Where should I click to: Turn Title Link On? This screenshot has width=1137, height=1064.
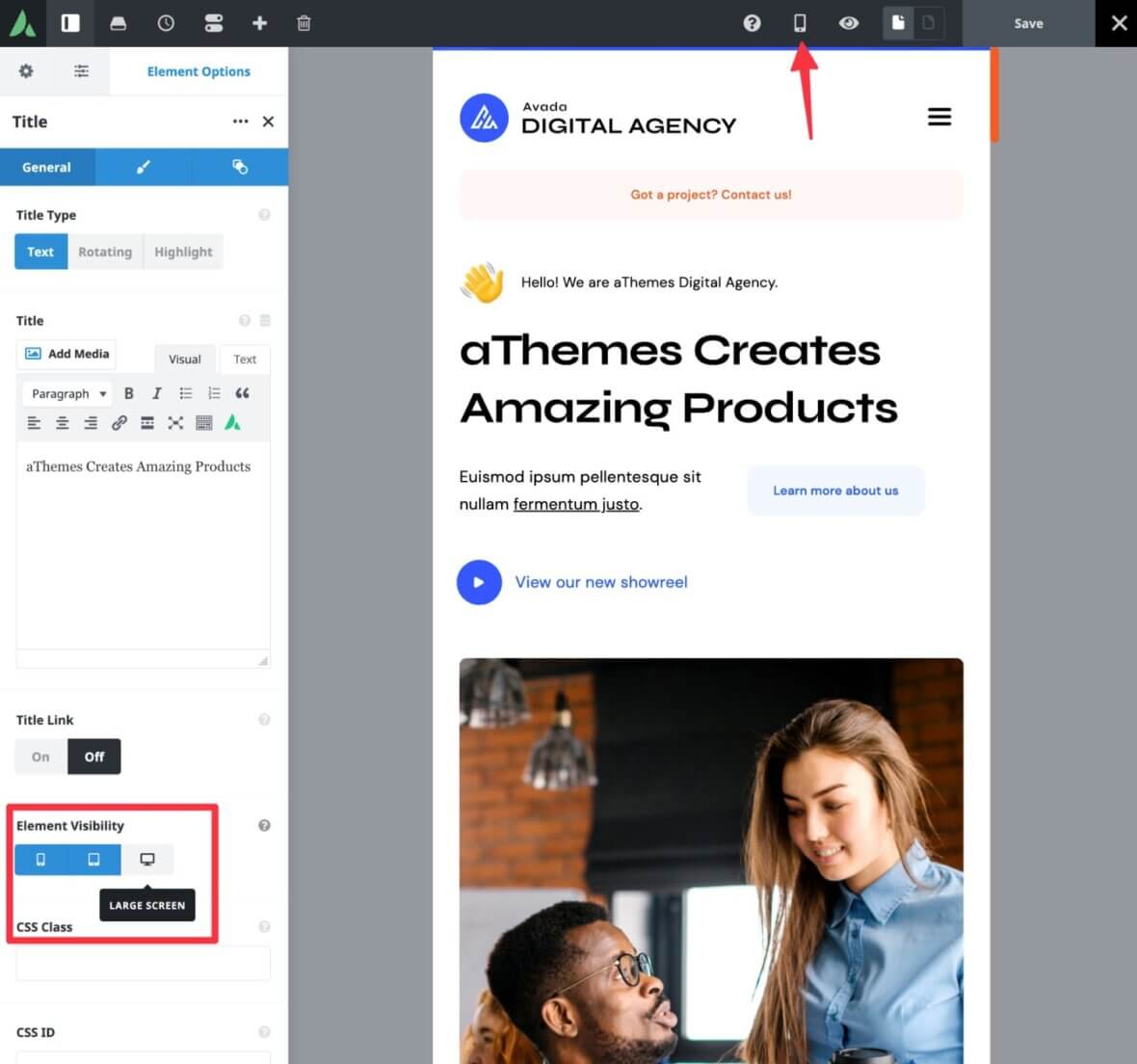40,757
